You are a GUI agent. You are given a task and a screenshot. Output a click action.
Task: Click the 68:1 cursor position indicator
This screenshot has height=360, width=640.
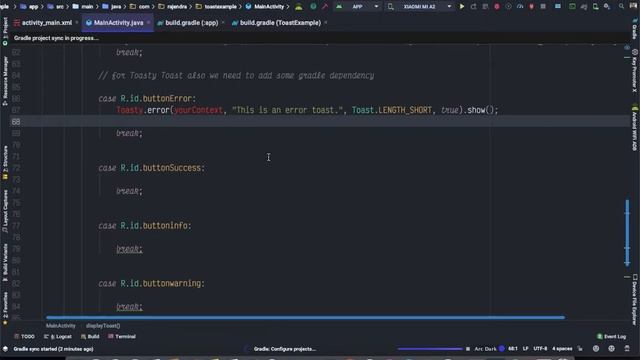pos(513,349)
